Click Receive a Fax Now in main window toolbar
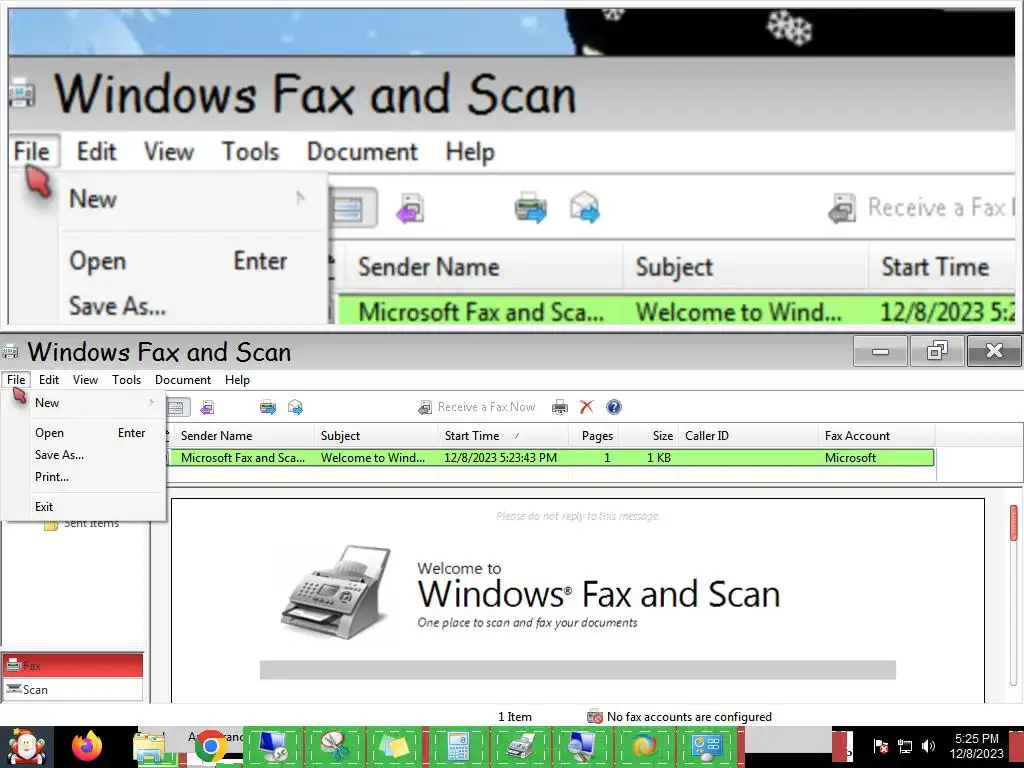This screenshot has width=1024, height=768. 477,408
